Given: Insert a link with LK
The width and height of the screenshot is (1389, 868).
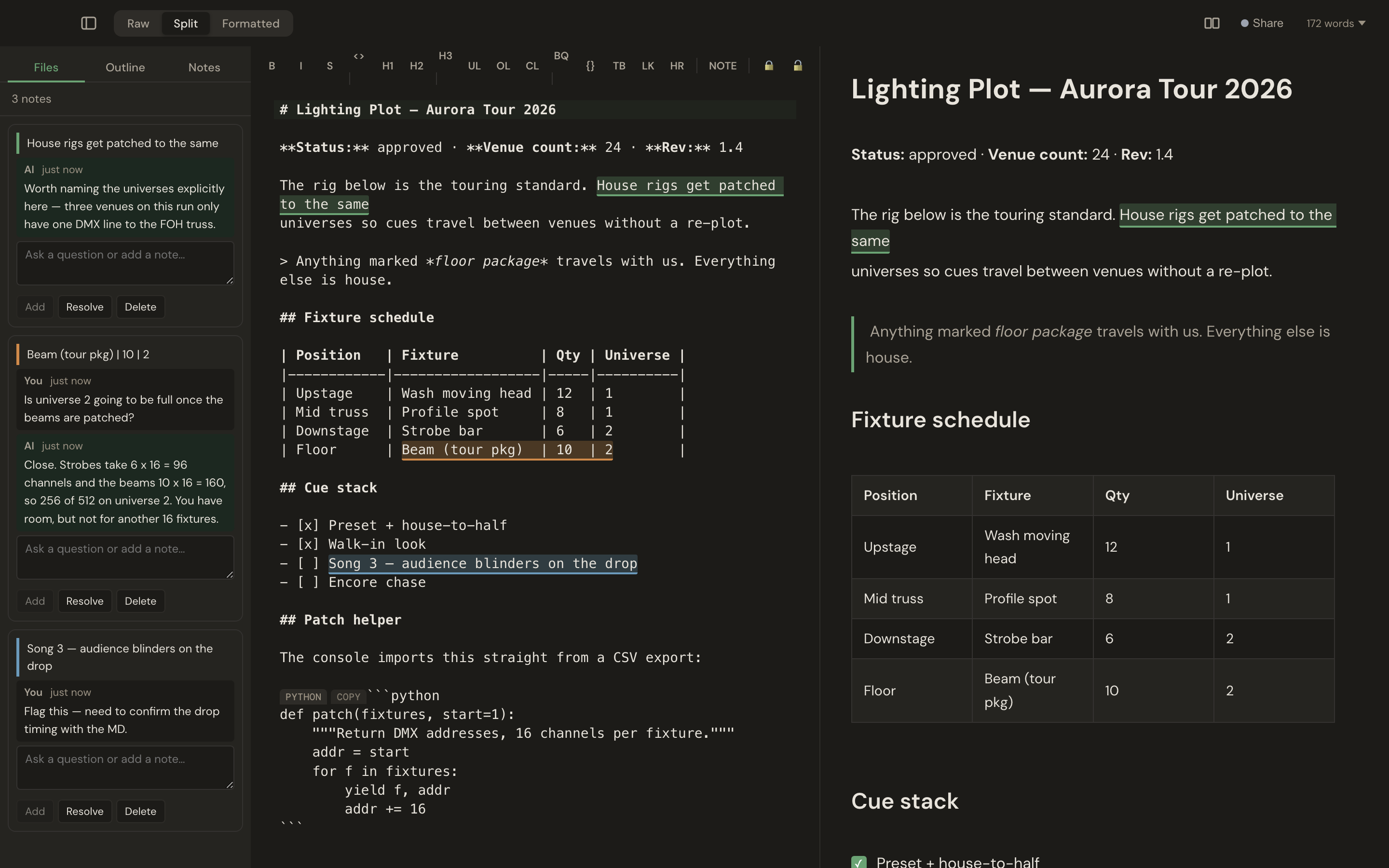Looking at the screenshot, I should [x=648, y=66].
